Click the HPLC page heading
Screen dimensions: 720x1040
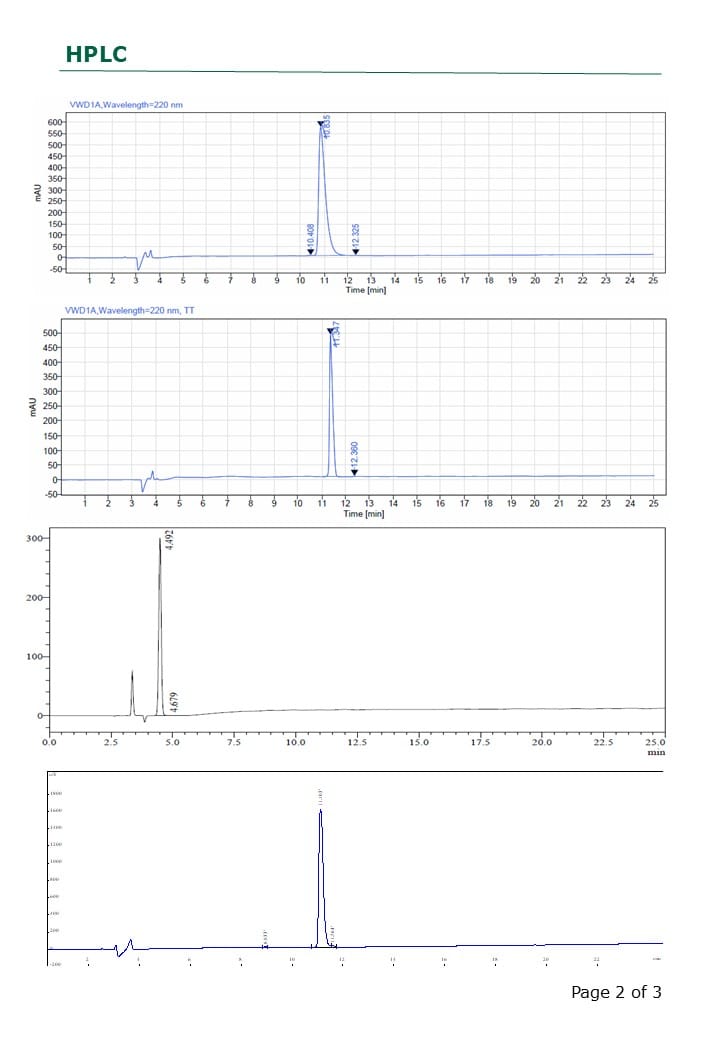coord(96,54)
